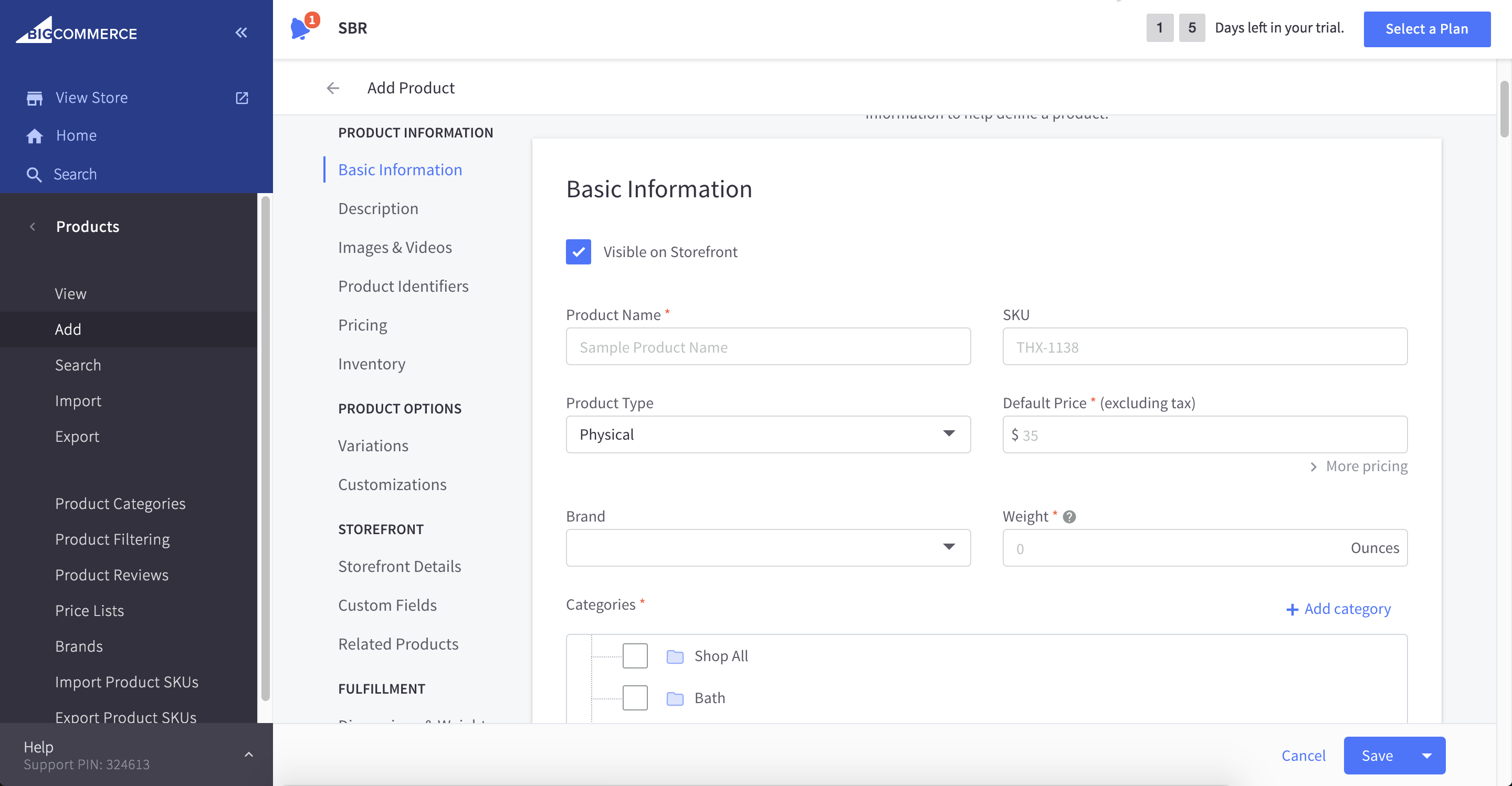Click the Cancel link

pos(1303,756)
